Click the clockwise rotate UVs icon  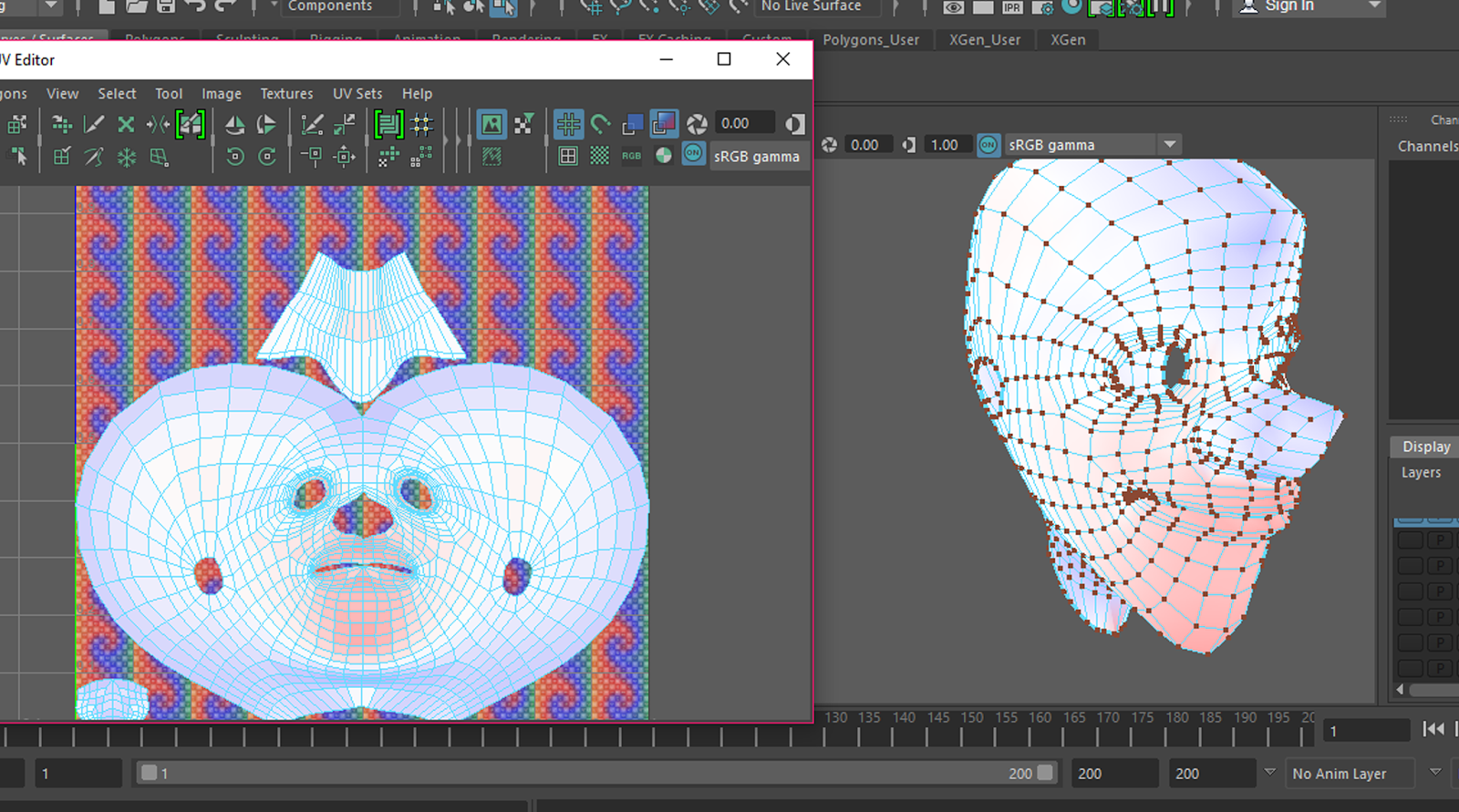click(x=267, y=157)
